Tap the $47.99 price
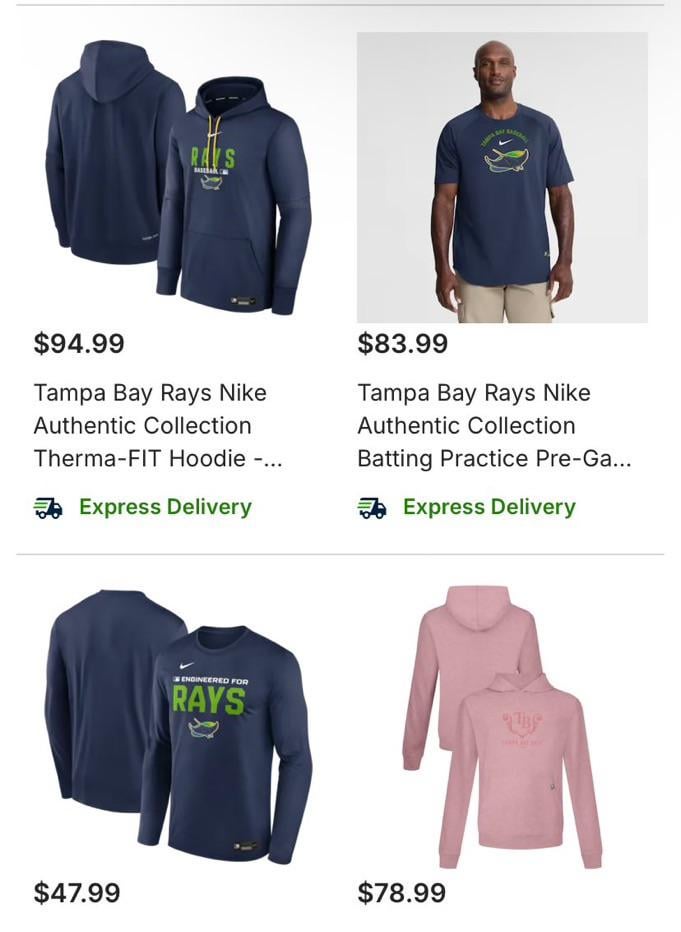Image resolution: width=681 pixels, height=932 pixels. pyautogui.click(x=77, y=893)
